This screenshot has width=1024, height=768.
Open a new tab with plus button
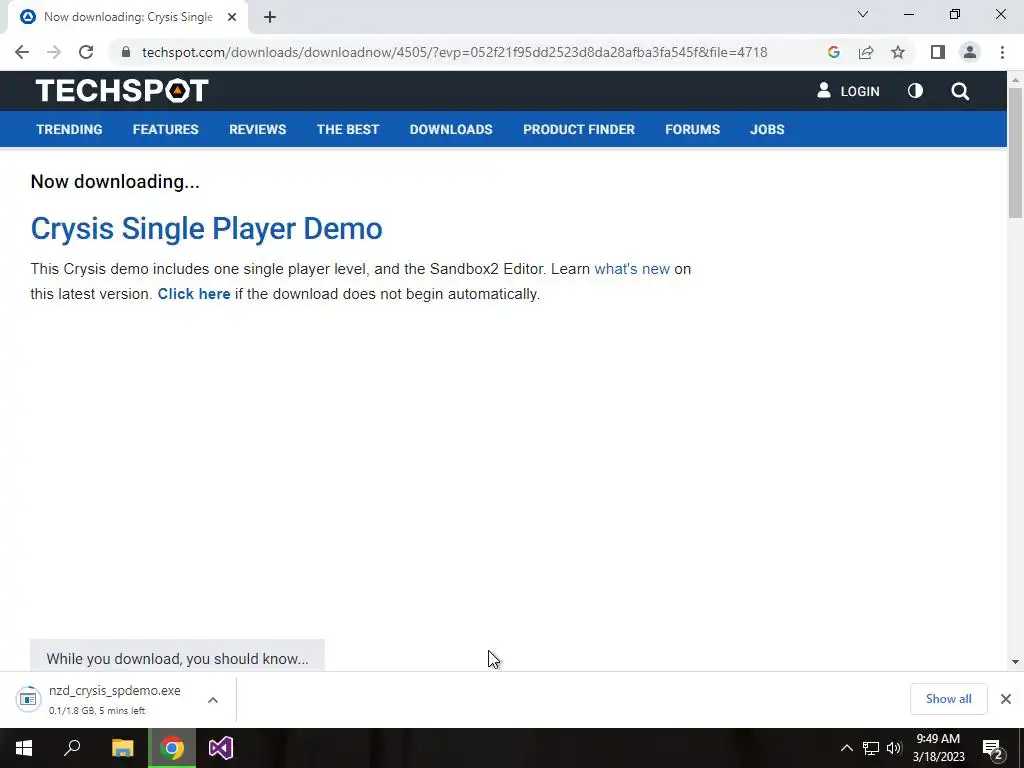[270, 18]
